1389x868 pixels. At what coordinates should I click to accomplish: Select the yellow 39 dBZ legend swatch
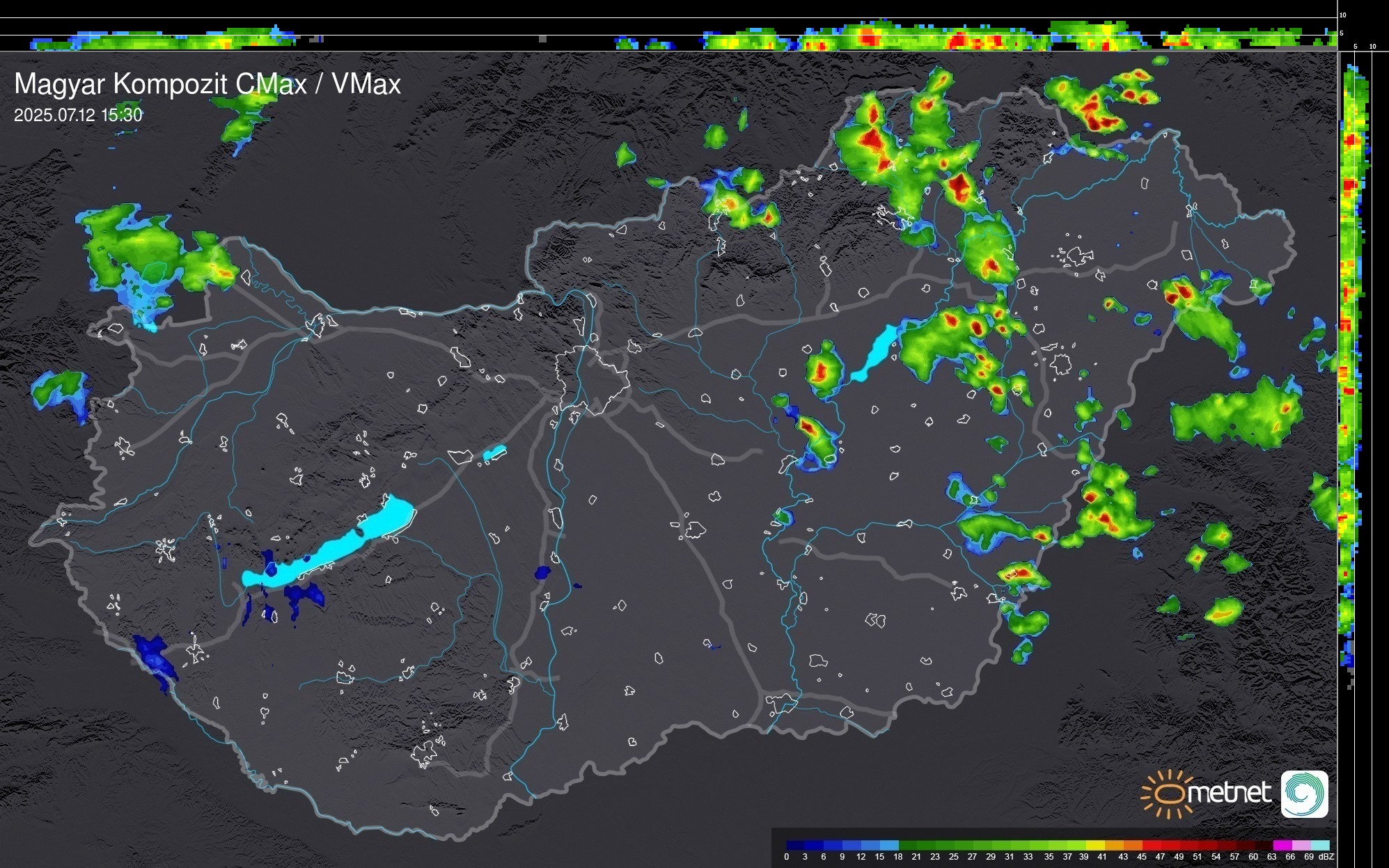point(1094,845)
